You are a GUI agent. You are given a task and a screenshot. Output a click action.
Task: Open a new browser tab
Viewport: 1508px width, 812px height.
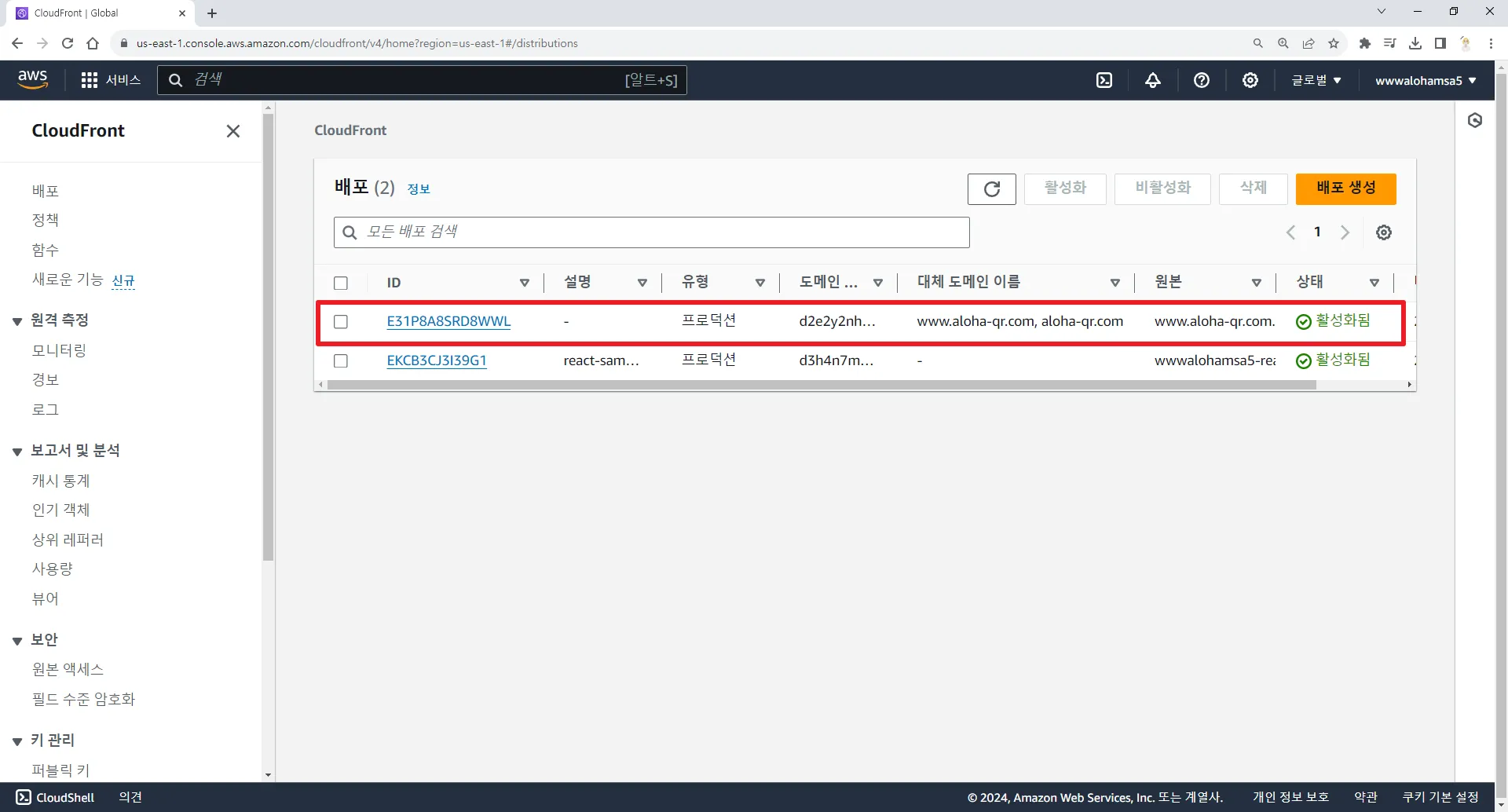tap(212, 13)
